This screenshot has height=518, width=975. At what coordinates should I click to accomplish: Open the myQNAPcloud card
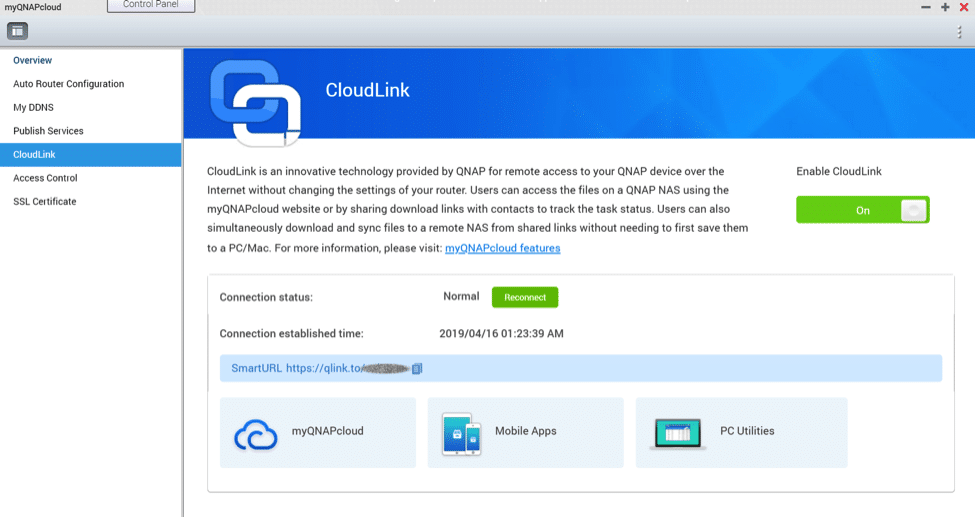point(318,433)
